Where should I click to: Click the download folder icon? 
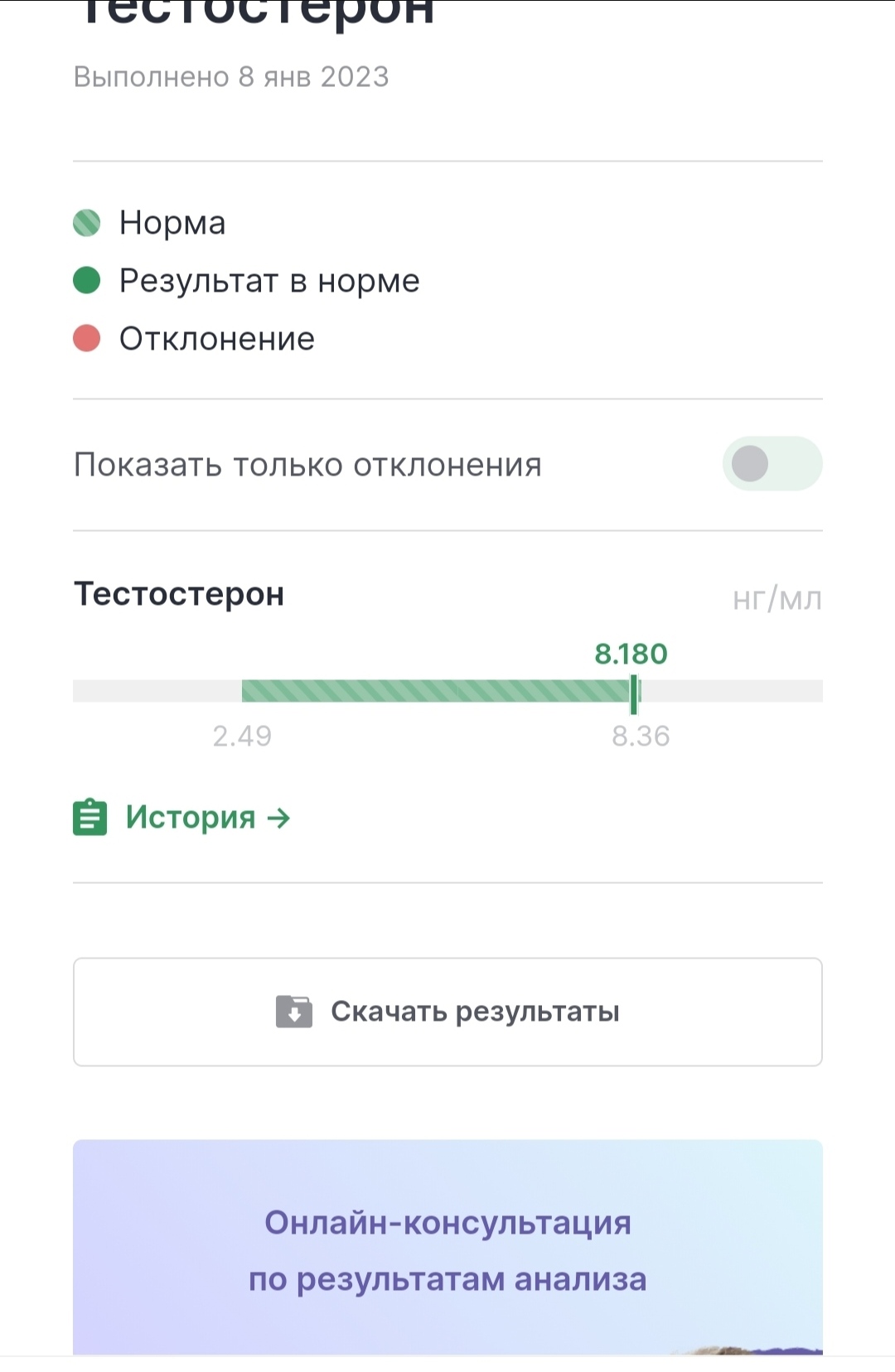(294, 1012)
